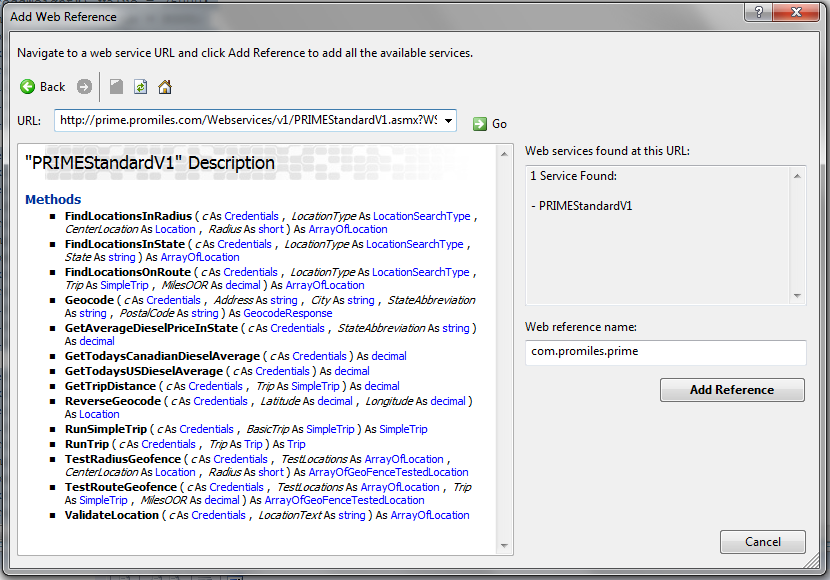Open SimpleTrip link in GetTripDistance
The height and width of the screenshot is (580, 830).
(315, 386)
